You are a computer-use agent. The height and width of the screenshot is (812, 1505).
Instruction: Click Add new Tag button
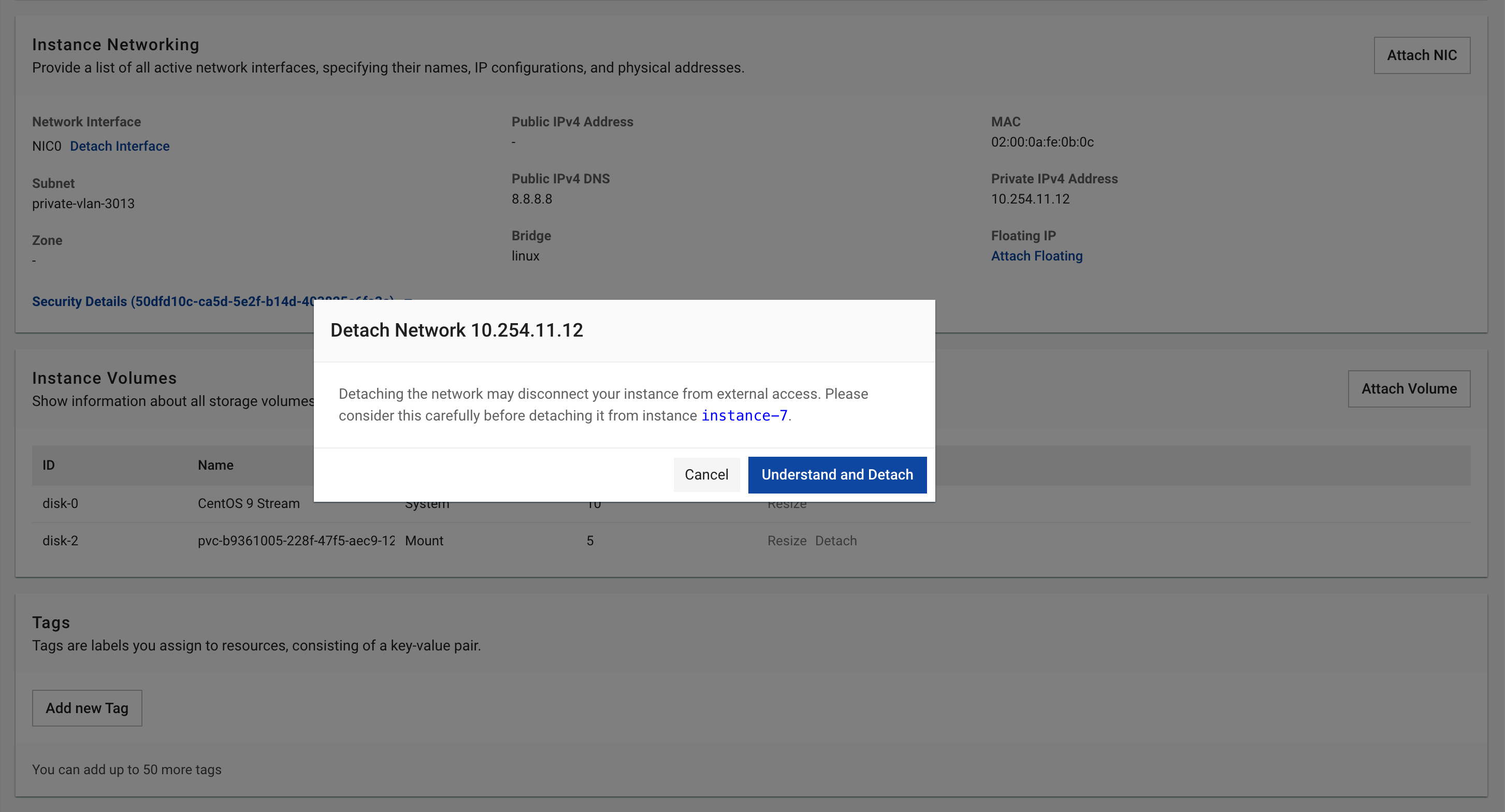click(87, 707)
